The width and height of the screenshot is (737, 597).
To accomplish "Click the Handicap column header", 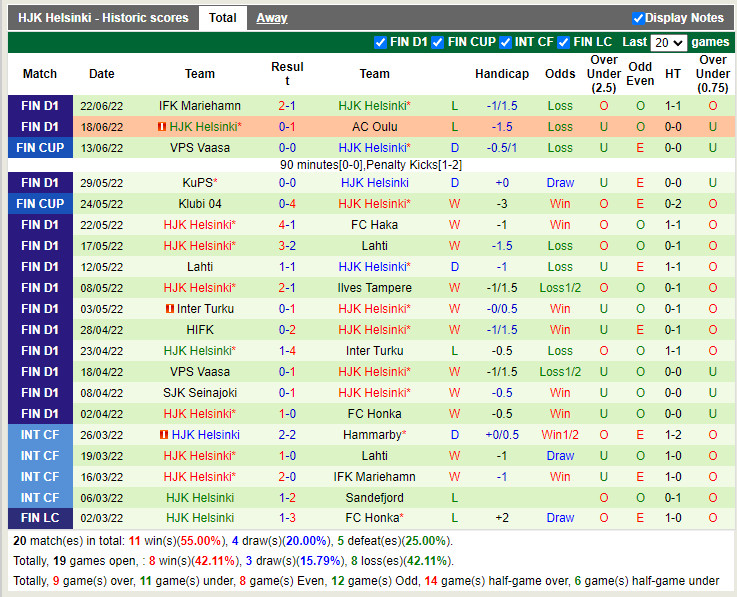I will pyautogui.click(x=502, y=74).
